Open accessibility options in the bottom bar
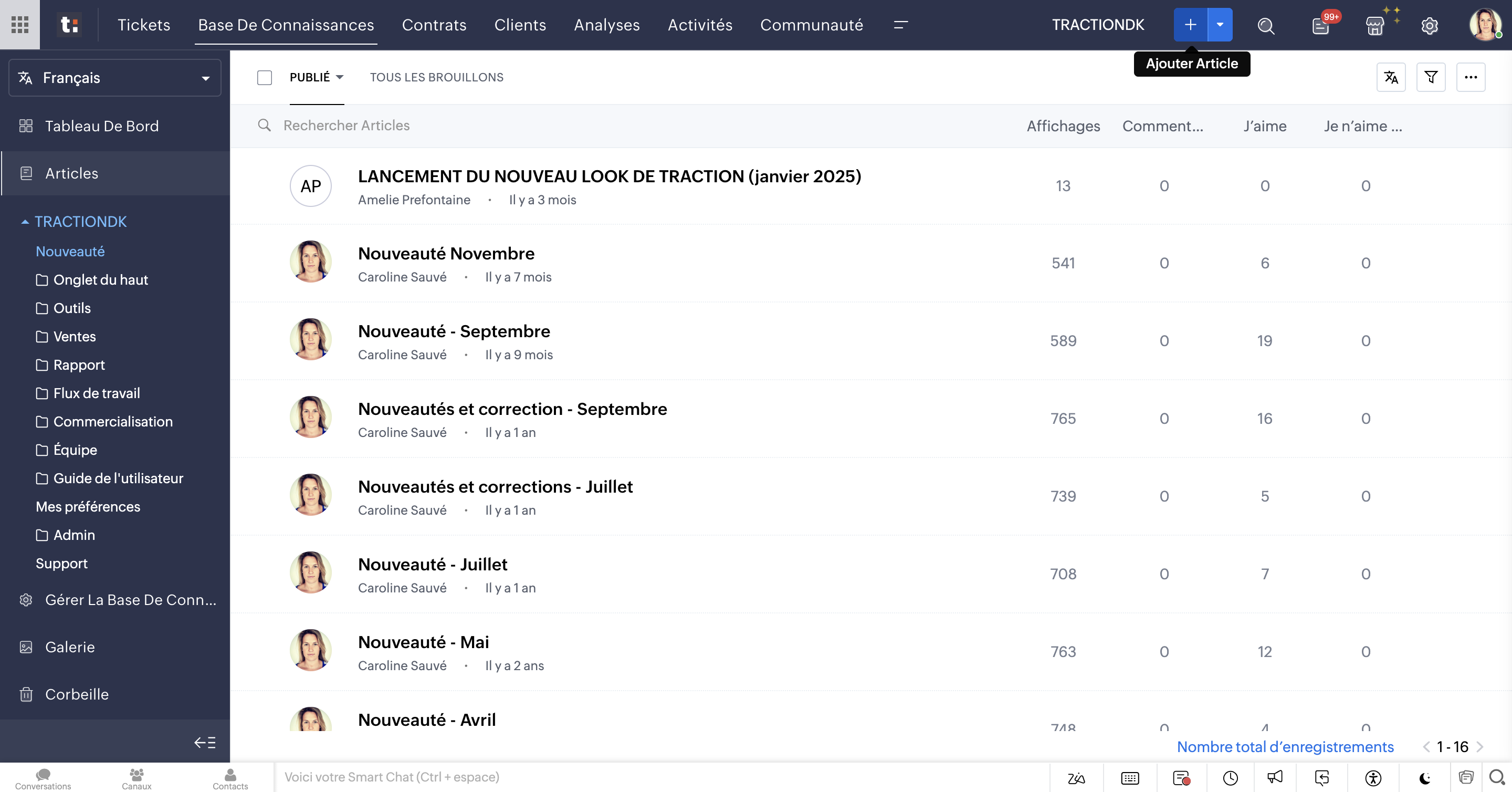 (x=1373, y=778)
